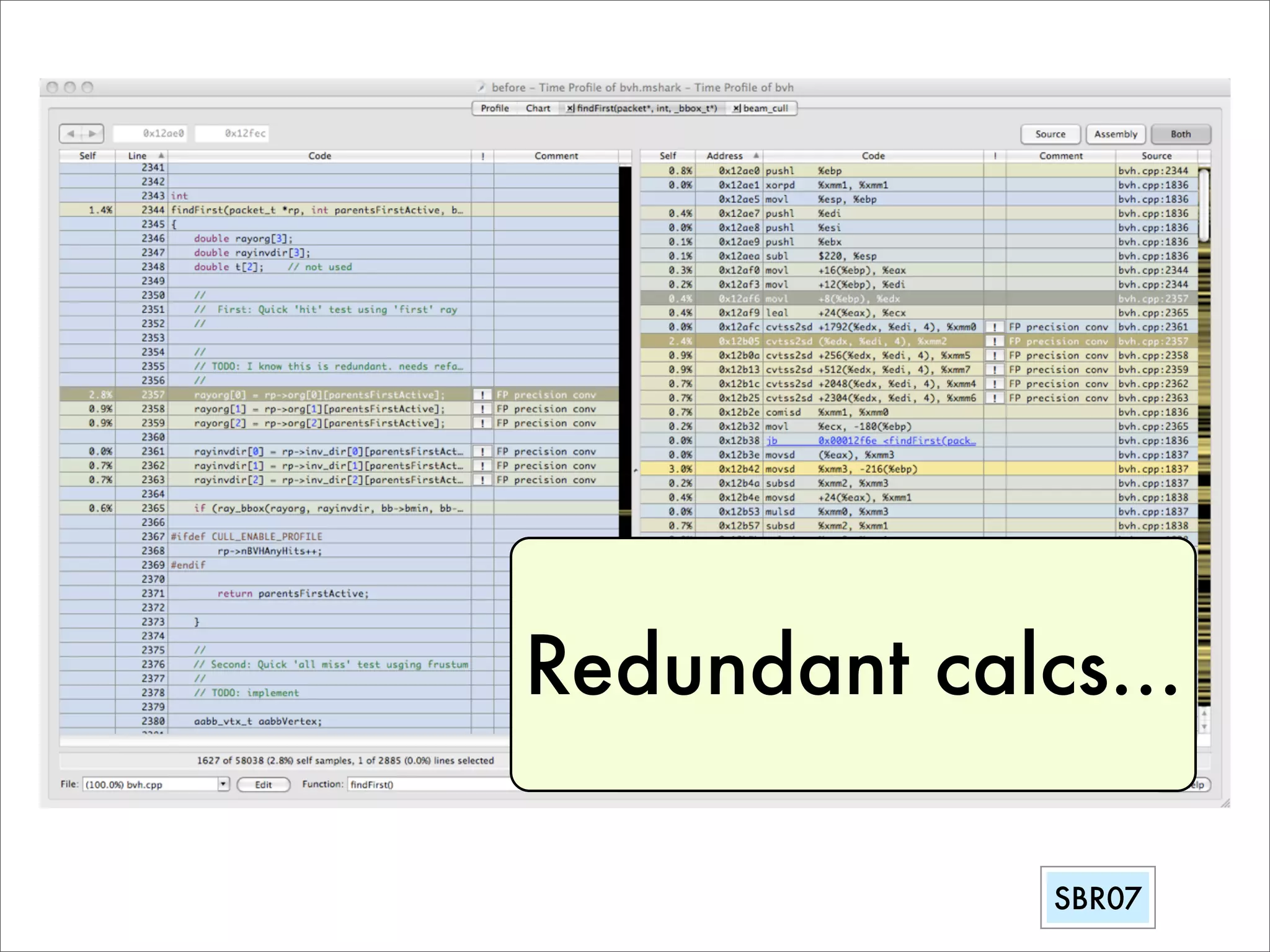This screenshot has width=1270, height=952.
Task: Close the beam_cull tab via x icon
Action: (x=736, y=108)
